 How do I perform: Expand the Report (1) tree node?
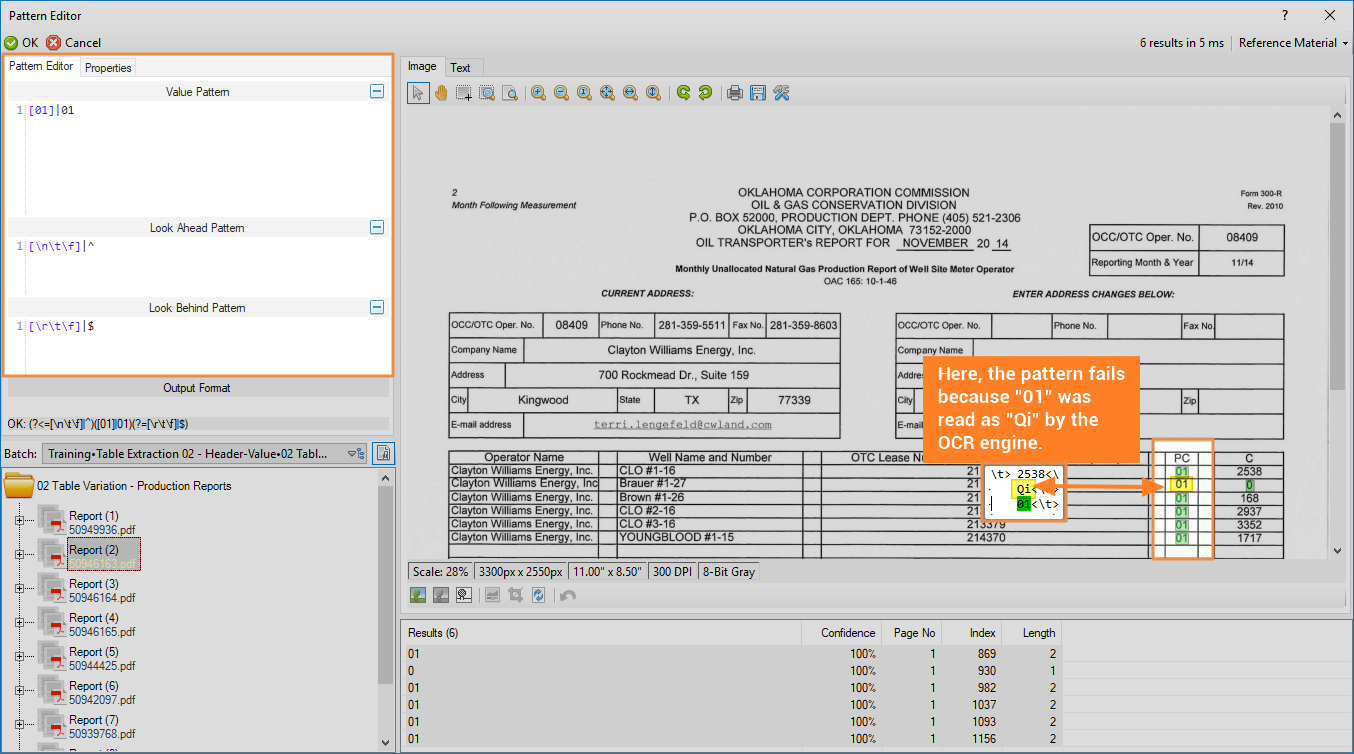(x=19, y=520)
